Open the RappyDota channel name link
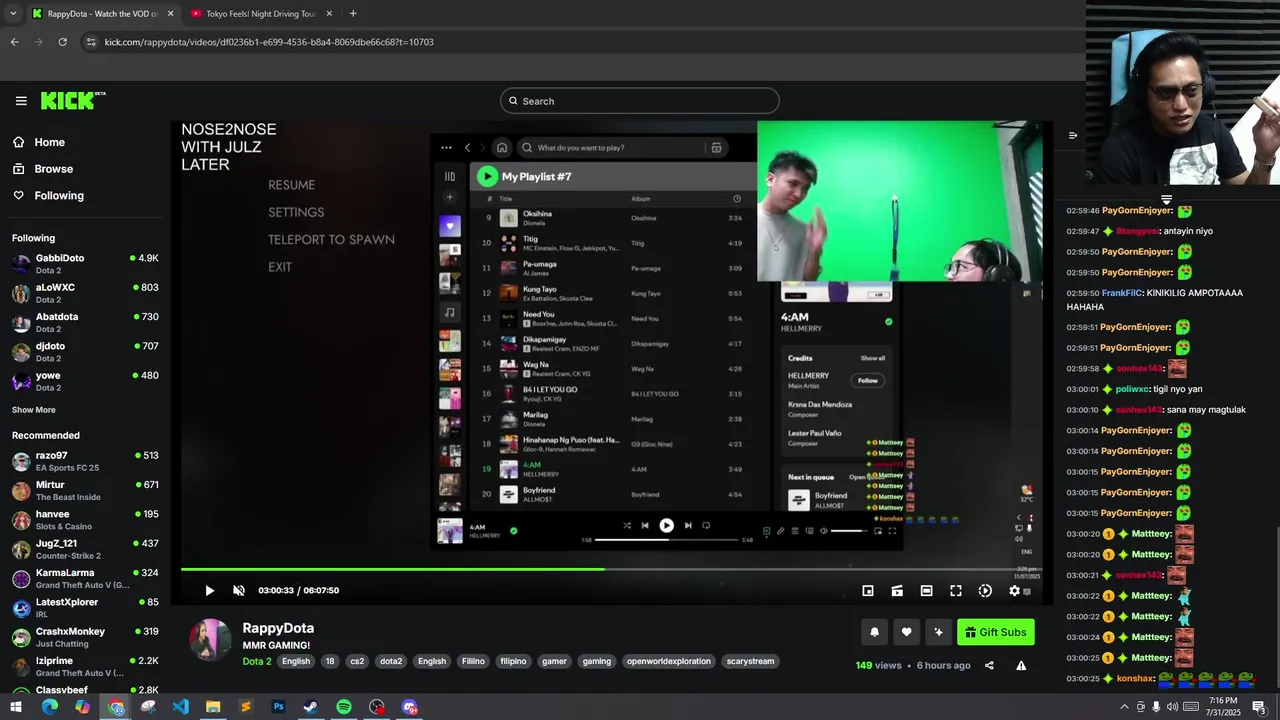Screen dimensions: 1280x720 (278, 628)
